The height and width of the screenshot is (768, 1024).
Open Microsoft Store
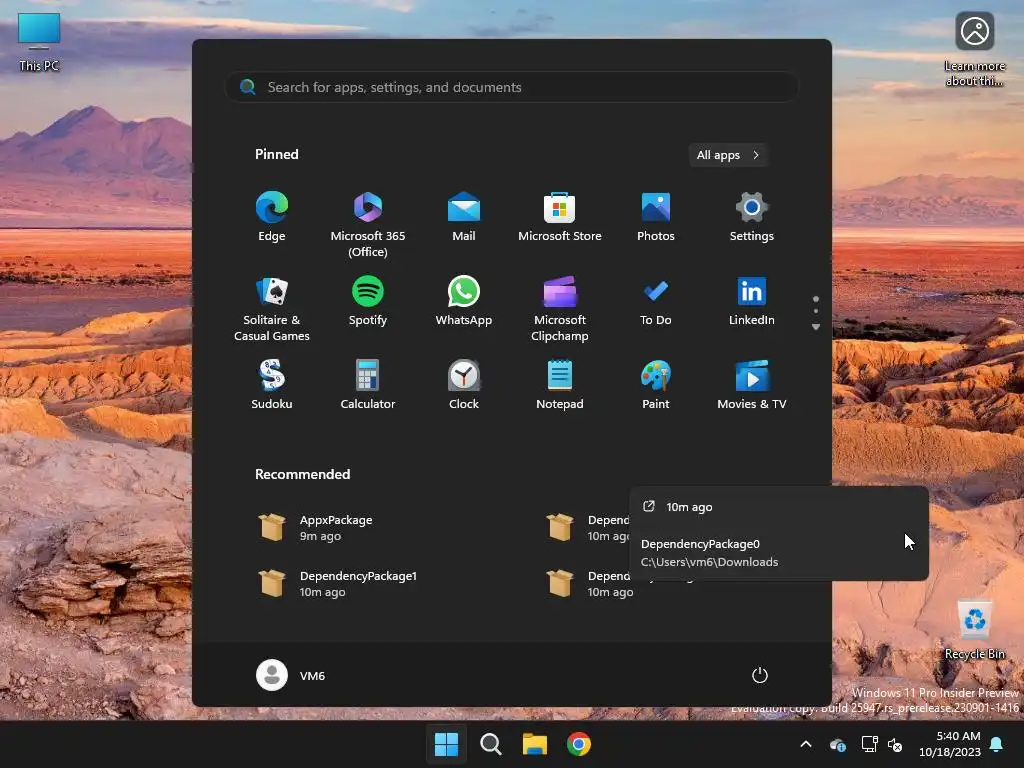(x=560, y=217)
